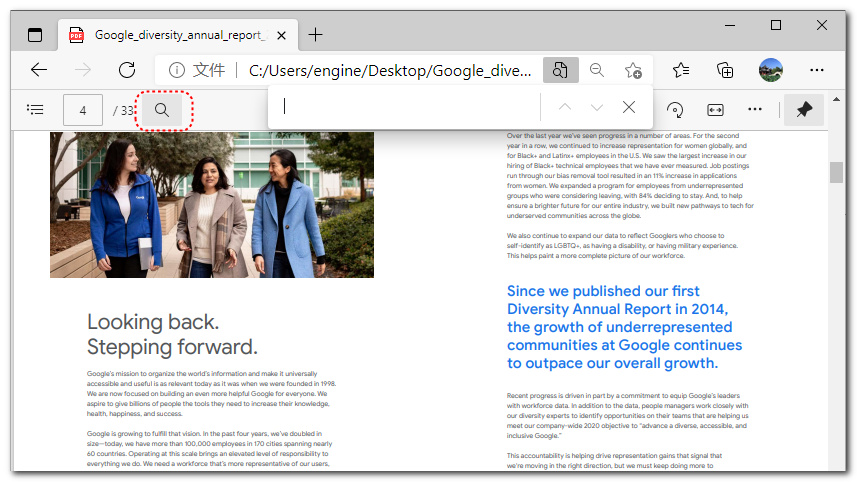Jump to previous search result

tap(565, 107)
